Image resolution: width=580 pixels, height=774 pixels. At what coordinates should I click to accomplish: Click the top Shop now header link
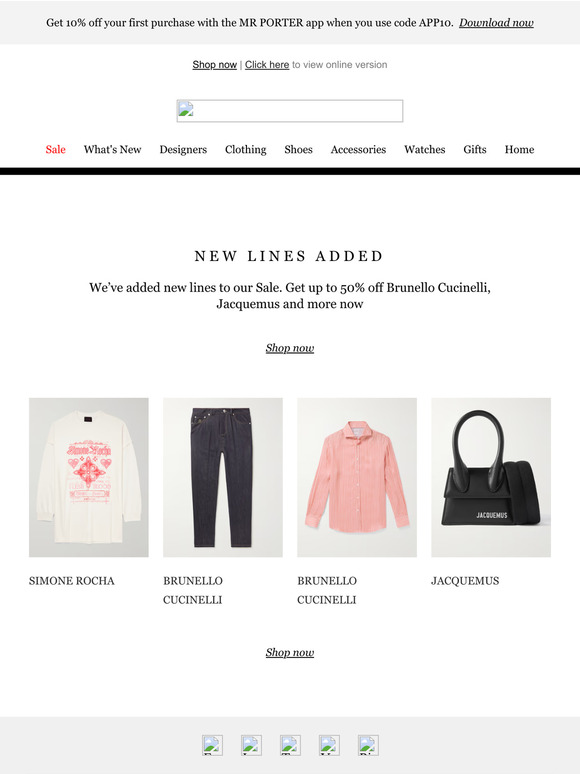coord(215,65)
